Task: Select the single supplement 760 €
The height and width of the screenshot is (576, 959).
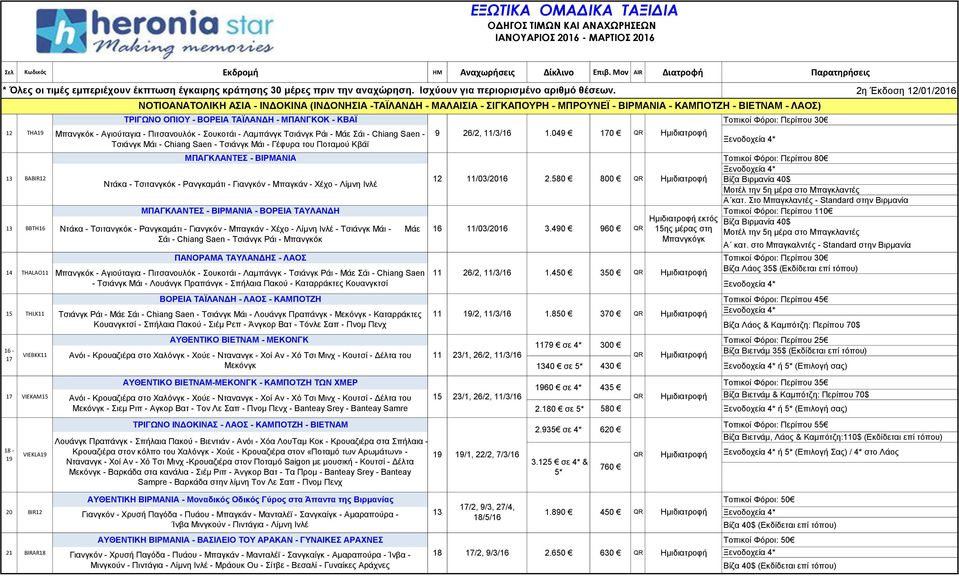Action: click(x=610, y=467)
